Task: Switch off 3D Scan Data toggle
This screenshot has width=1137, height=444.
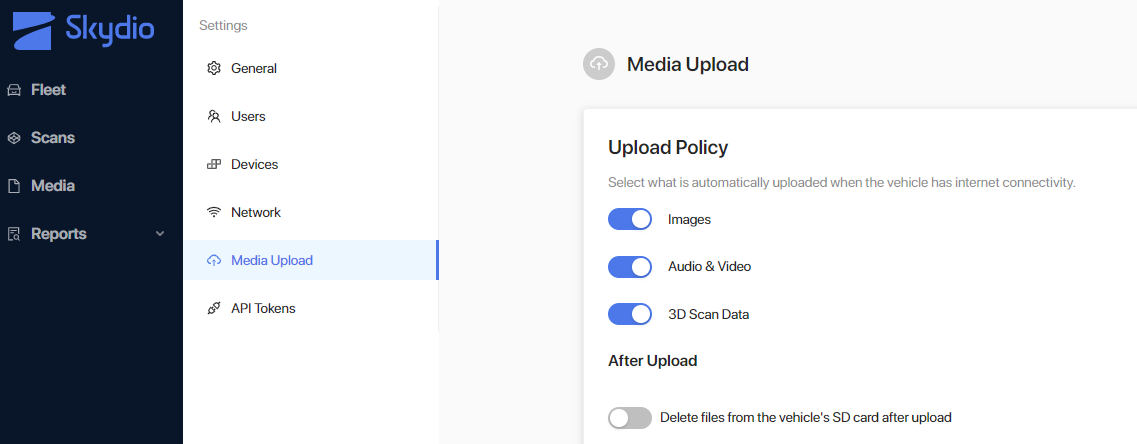Action: pos(630,315)
